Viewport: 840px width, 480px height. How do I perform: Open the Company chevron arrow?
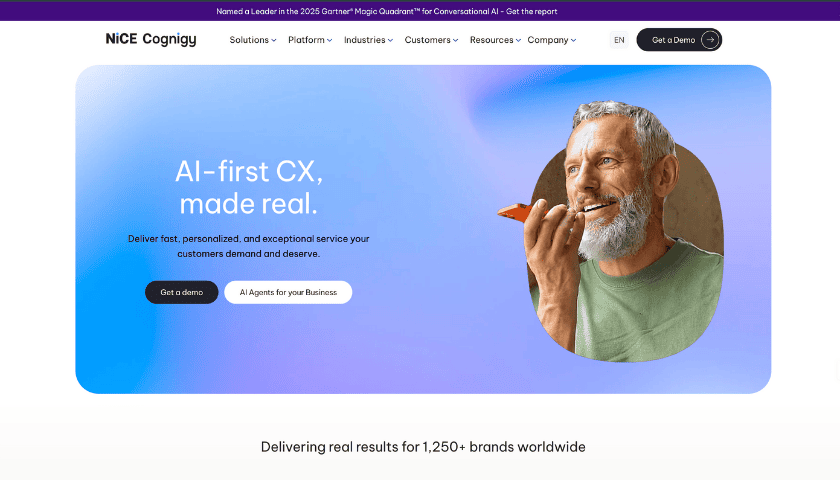(573, 40)
